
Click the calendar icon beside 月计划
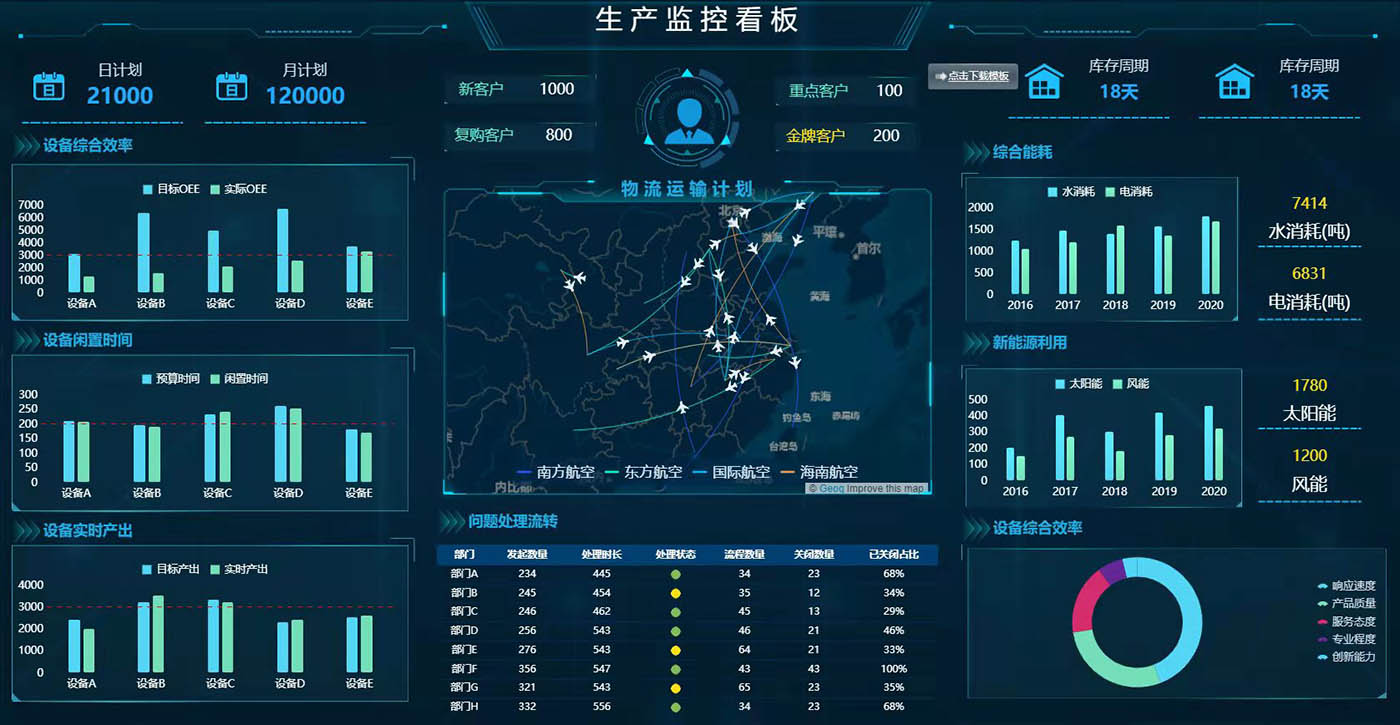tap(231, 86)
